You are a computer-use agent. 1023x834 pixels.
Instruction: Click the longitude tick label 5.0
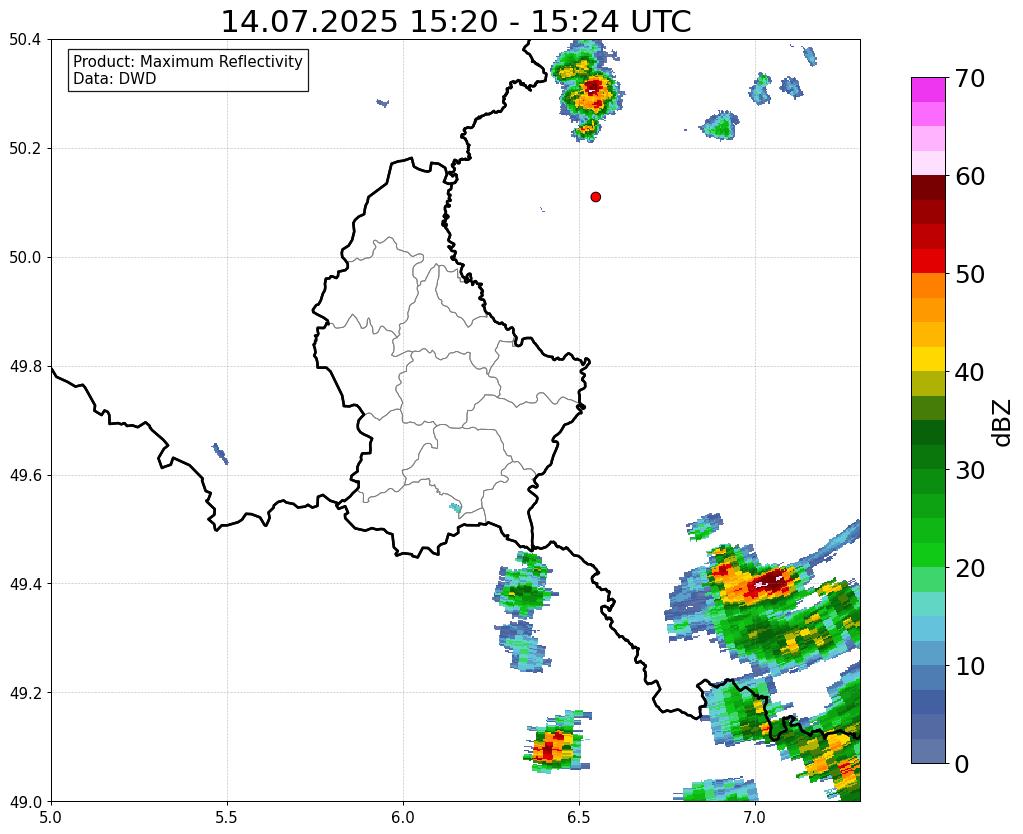pyautogui.click(x=51, y=817)
